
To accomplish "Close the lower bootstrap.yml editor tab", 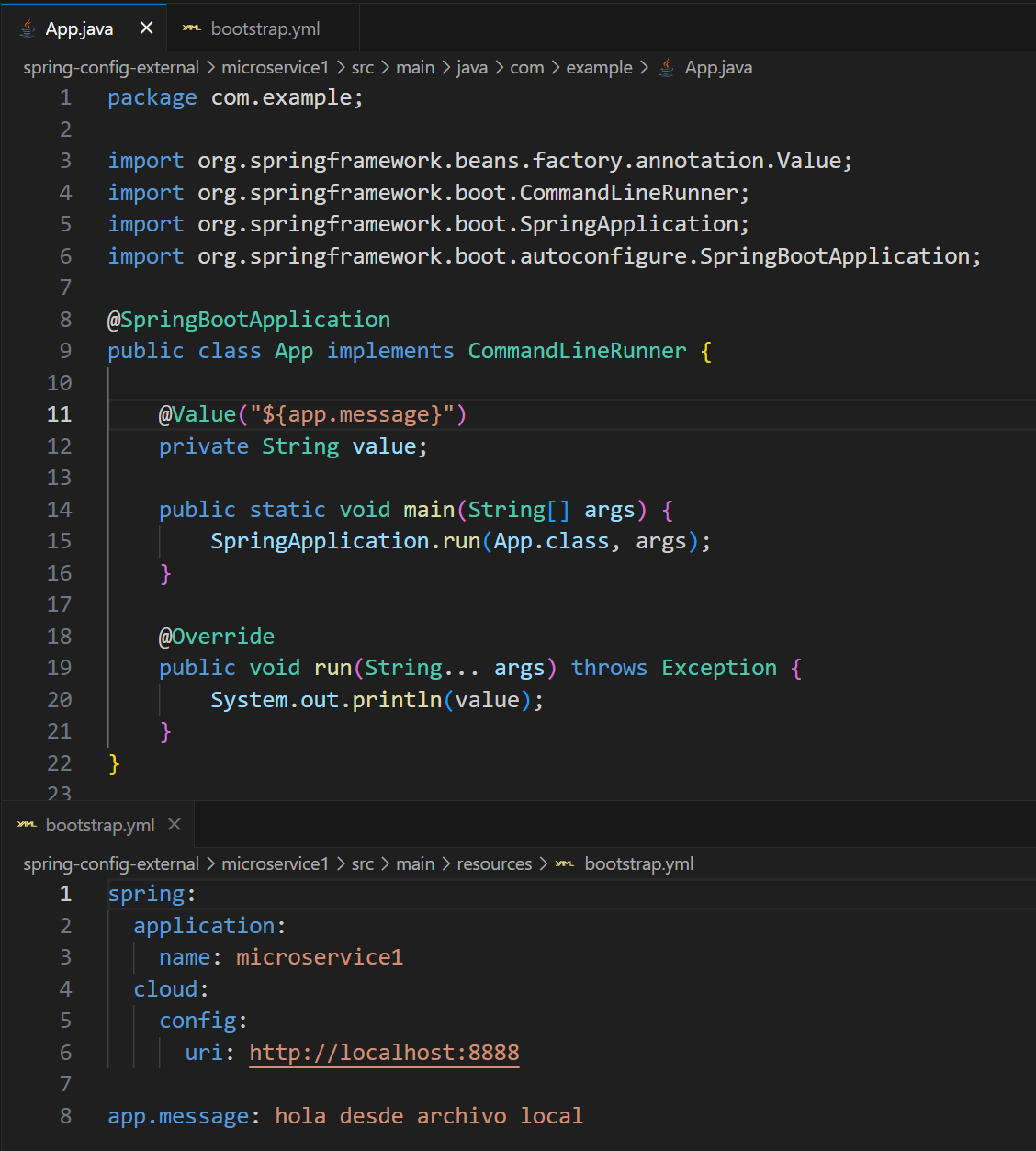I will pyautogui.click(x=175, y=825).
